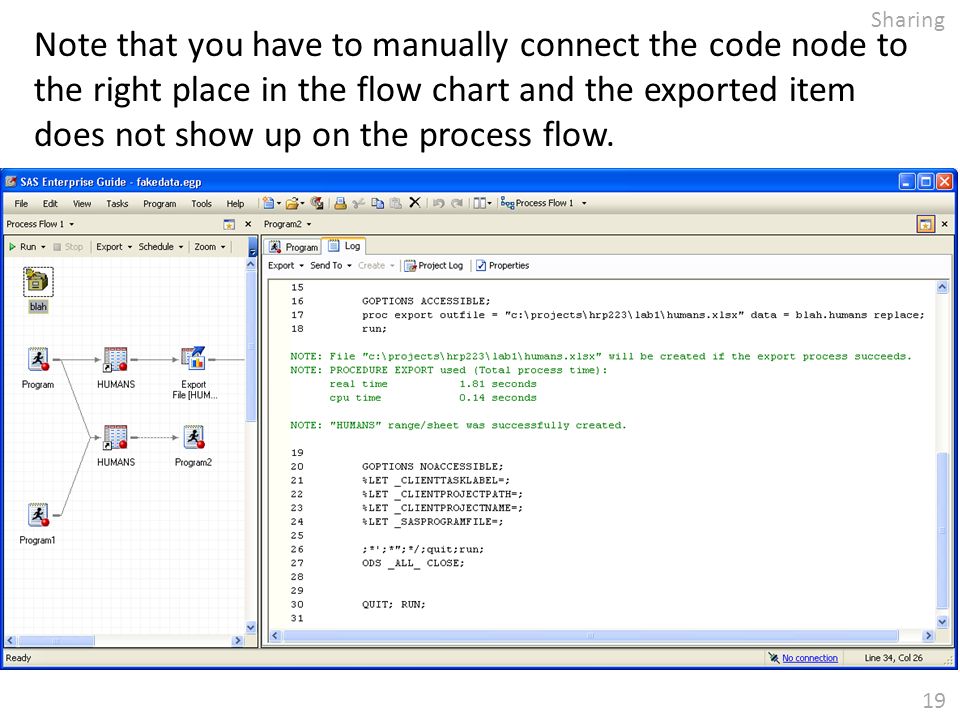Click the Undo toolbar icon
Image resolution: width=960 pixels, height=720 pixels.
pyautogui.click(x=438, y=203)
